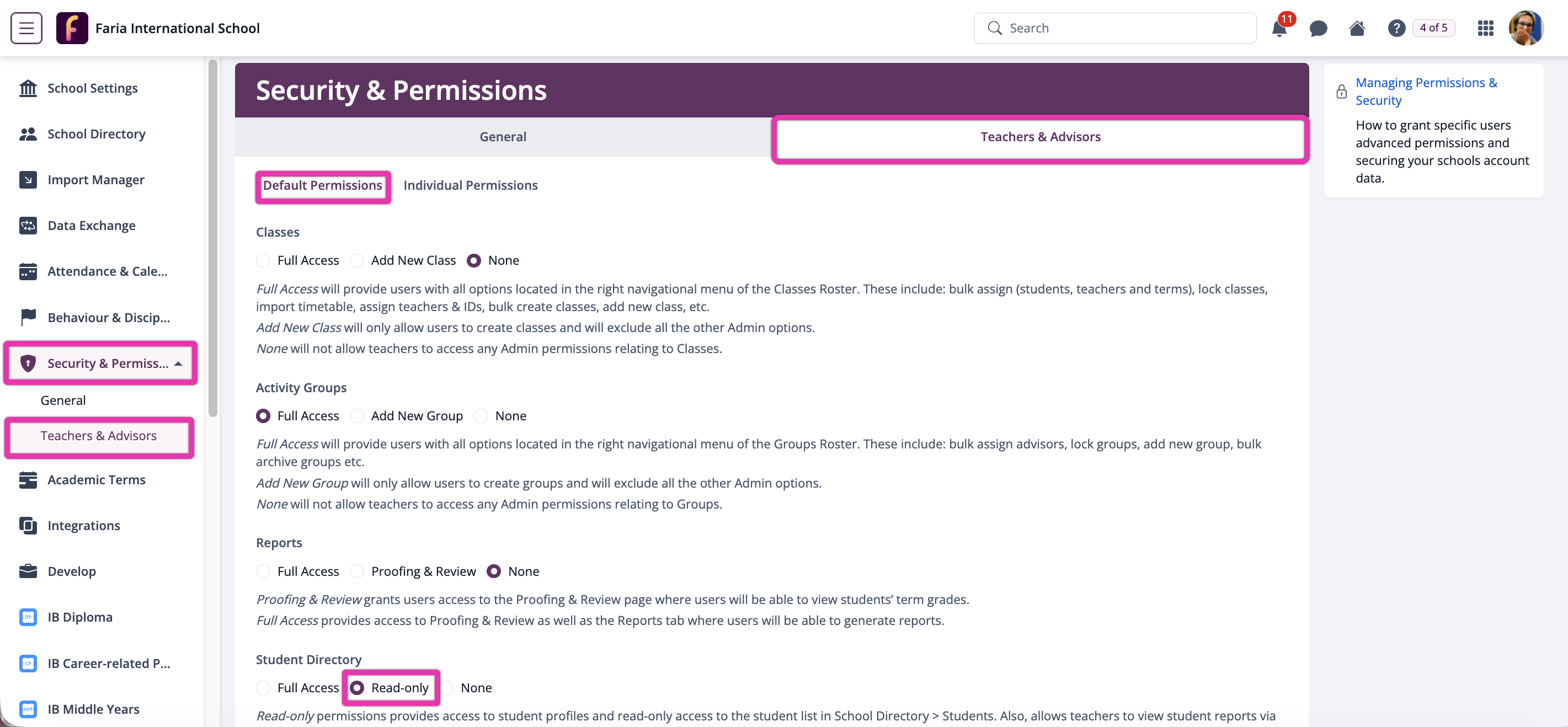
Task: Open the 4 of 5 progress badge
Action: (x=1433, y=28)
